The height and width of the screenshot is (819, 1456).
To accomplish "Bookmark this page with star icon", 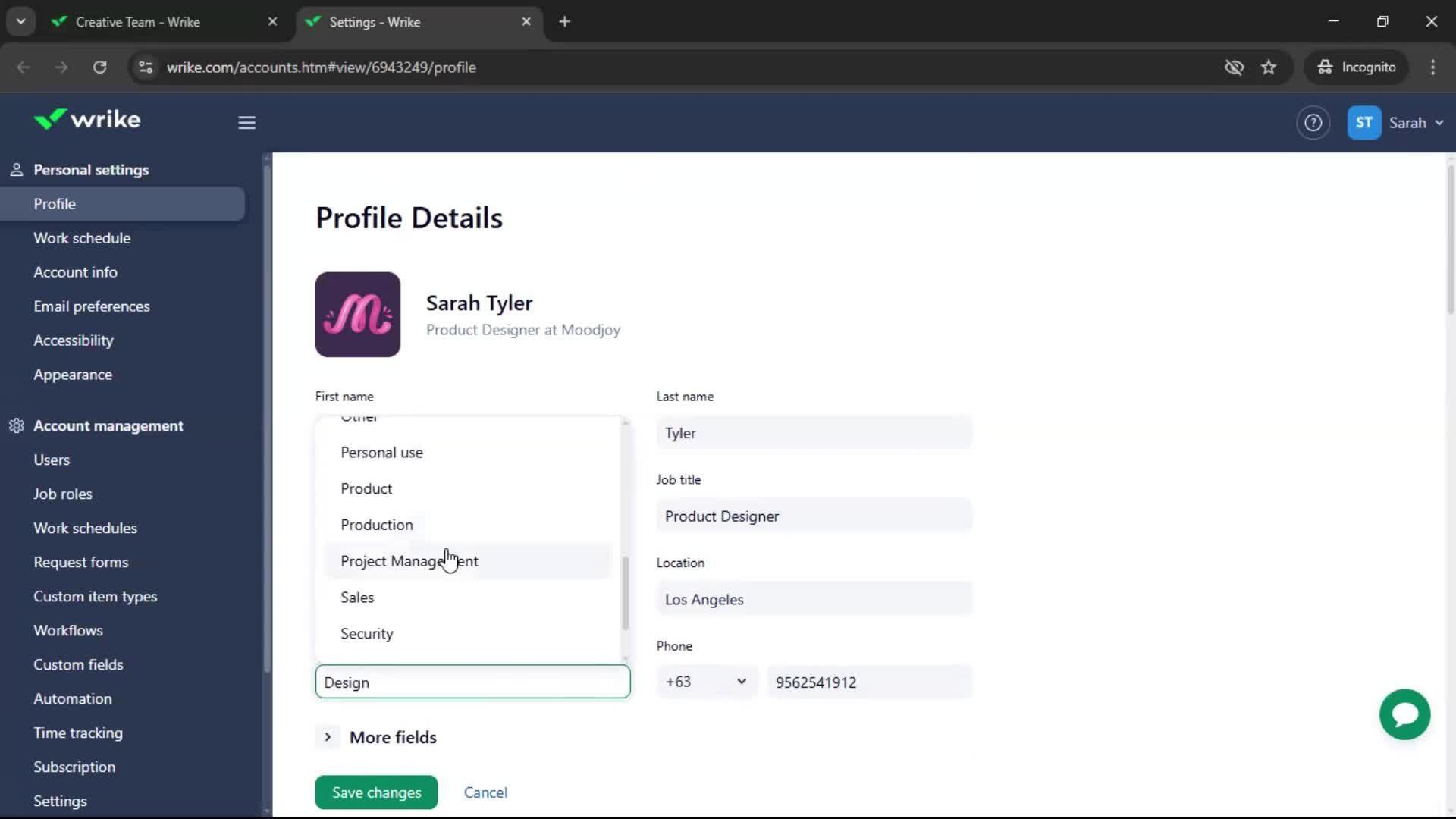I will [1269, 67].
